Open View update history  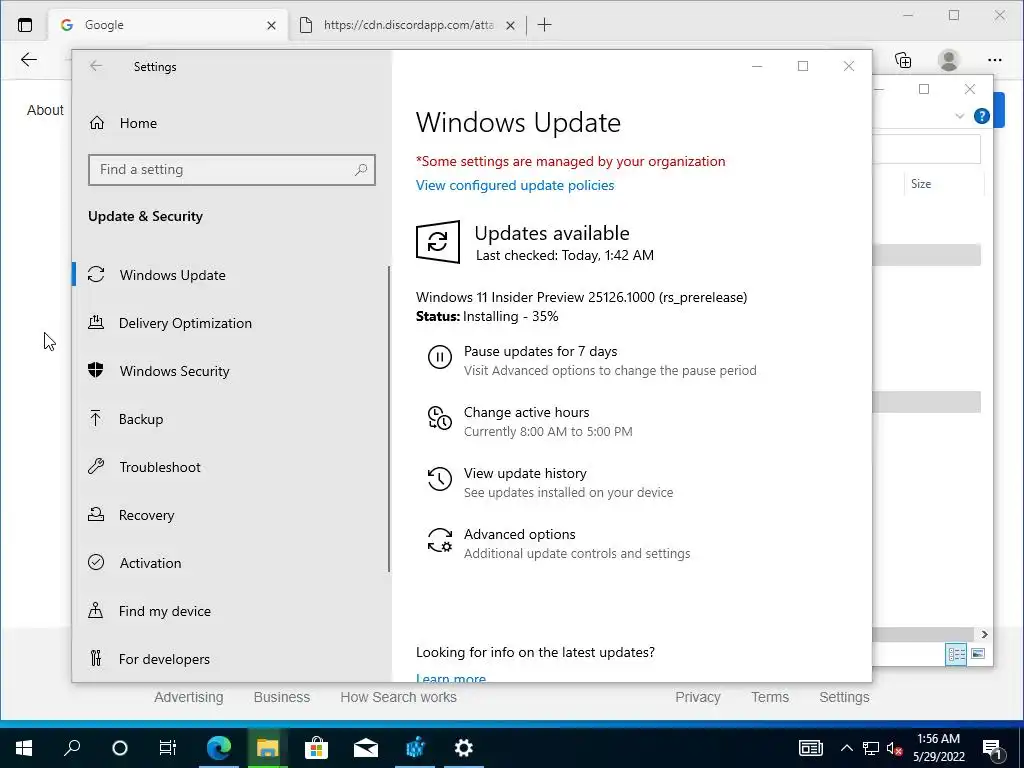[x=525, y=473]
